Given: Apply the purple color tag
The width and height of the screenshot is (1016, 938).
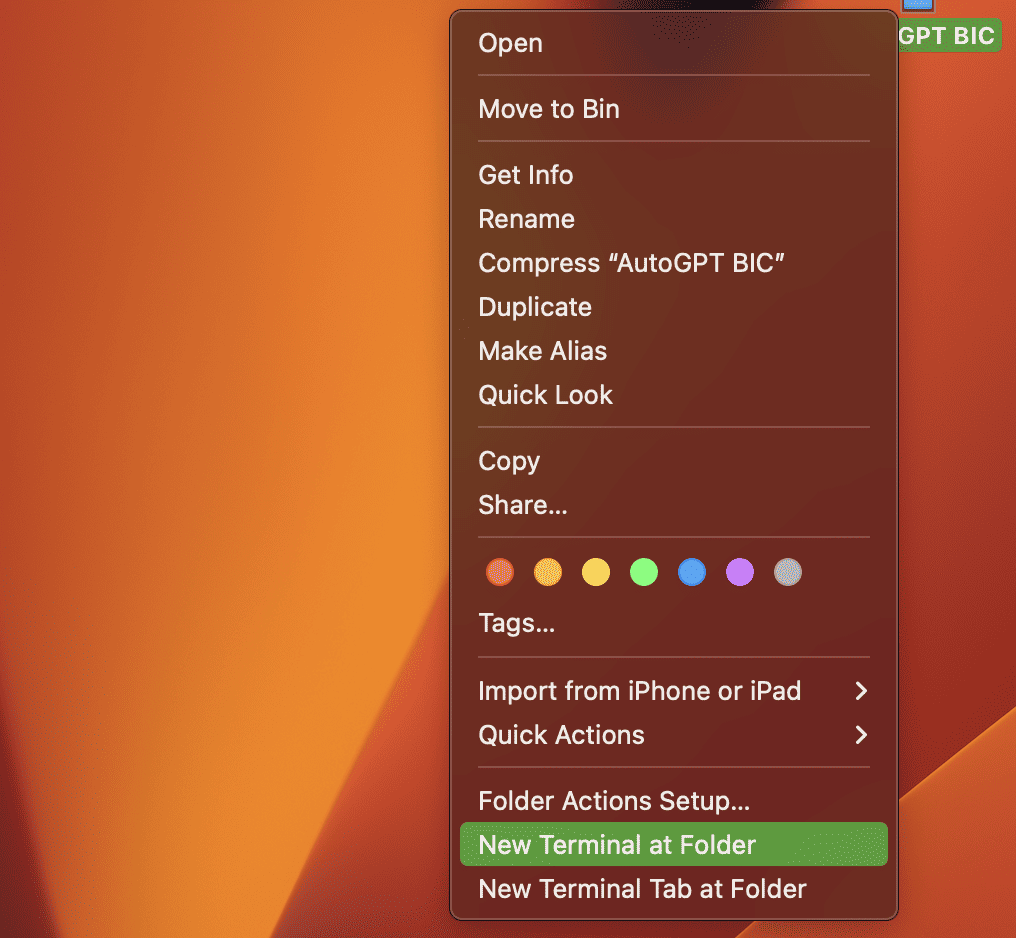Looking at the screenshot, I should point(739,572).
